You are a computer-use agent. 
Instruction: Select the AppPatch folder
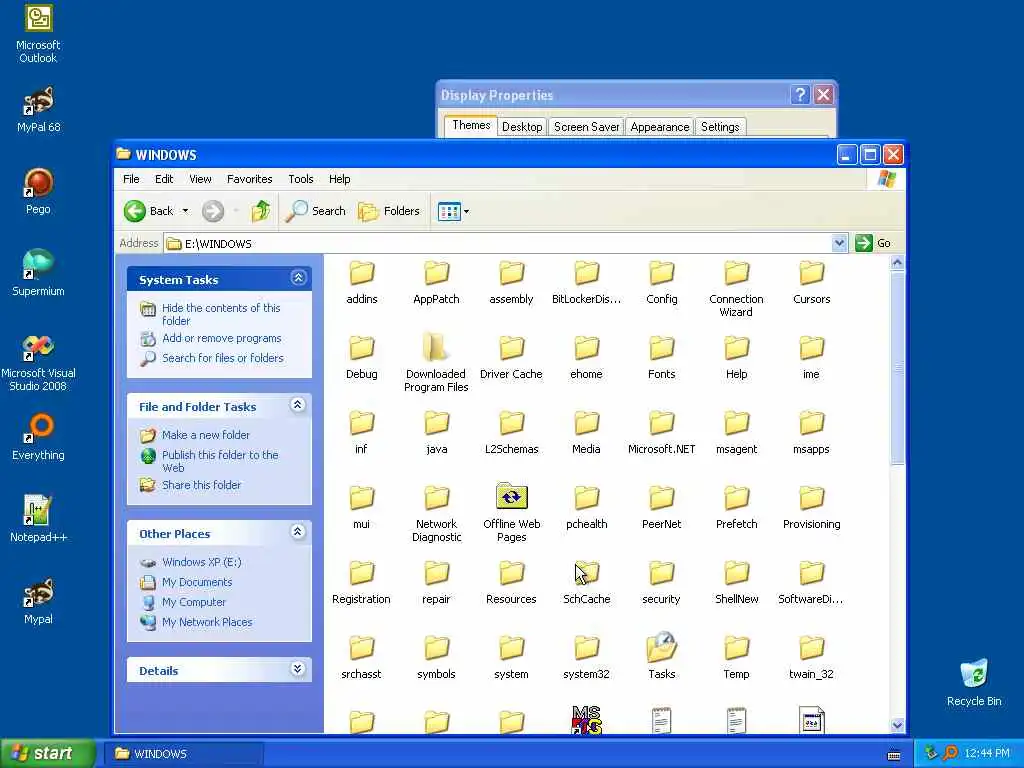click(436, 283)
